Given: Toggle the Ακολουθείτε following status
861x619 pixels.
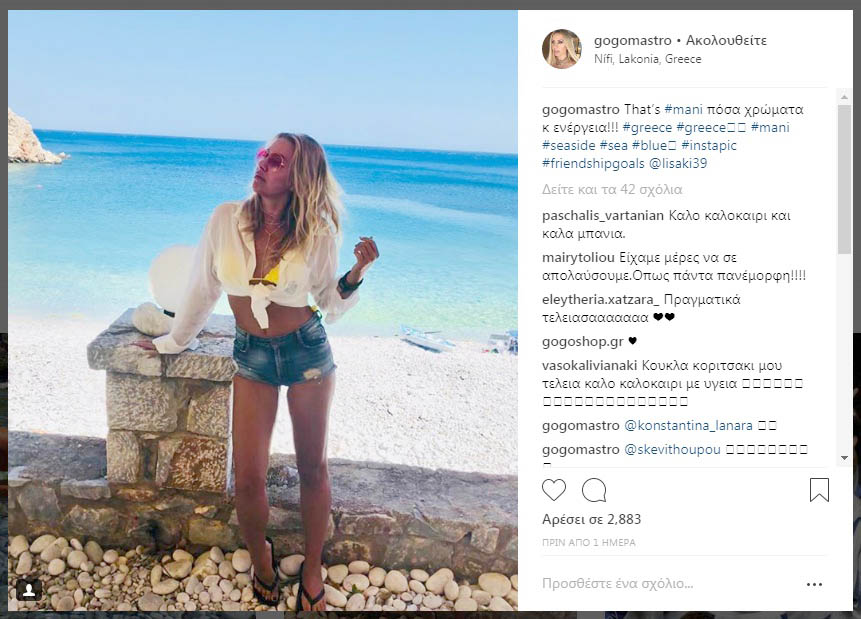Looking at the screenshot, I should (x=726, y=41).
